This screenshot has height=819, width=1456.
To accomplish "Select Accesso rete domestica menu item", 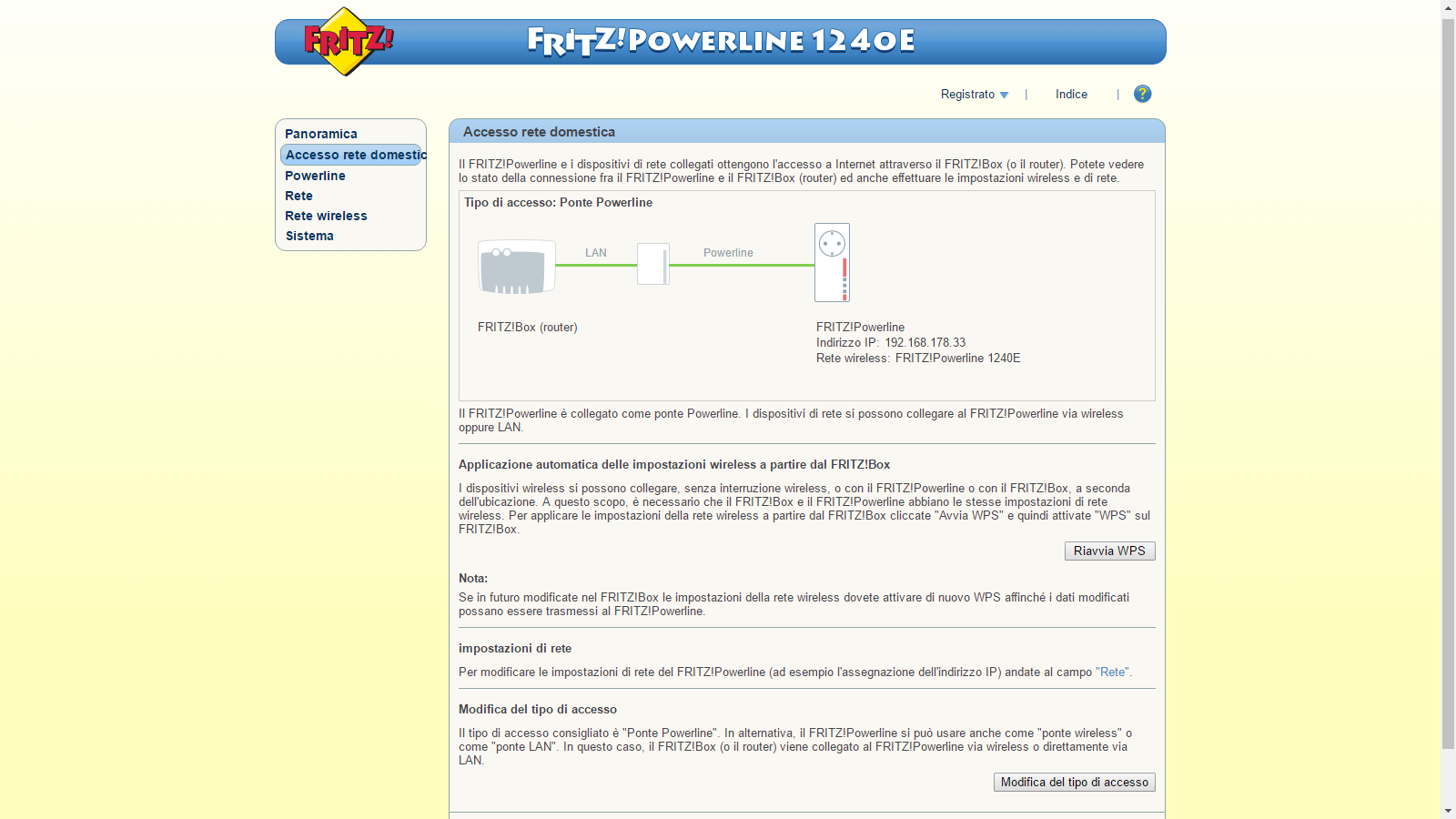I will pos(351,155).
